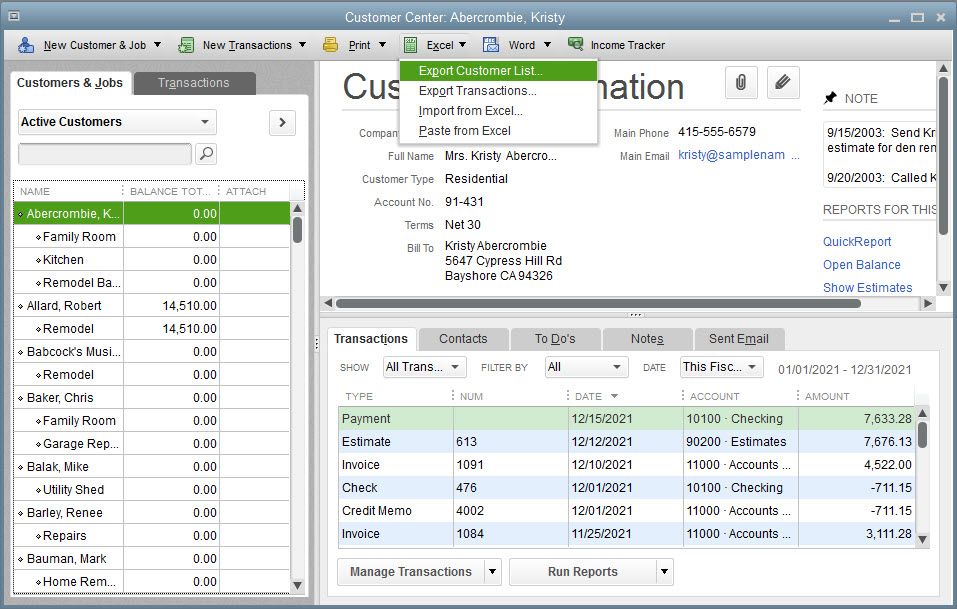Click the Manage Transactions button
This screenshot has height=609, width=957.
[x=411, y=572]
